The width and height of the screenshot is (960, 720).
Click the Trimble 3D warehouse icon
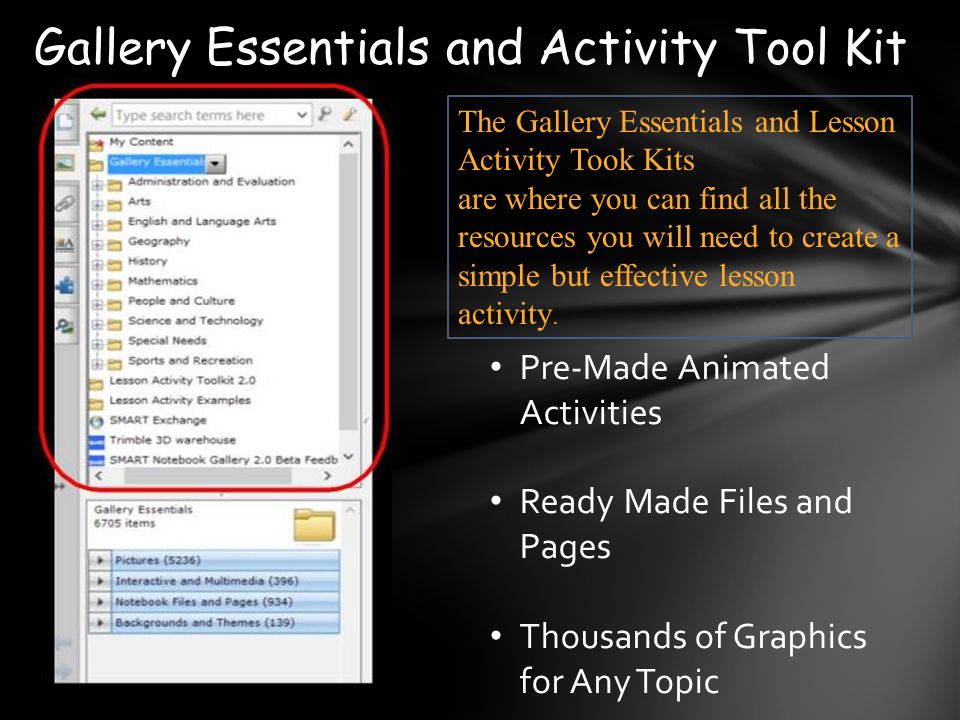point(96,441)
